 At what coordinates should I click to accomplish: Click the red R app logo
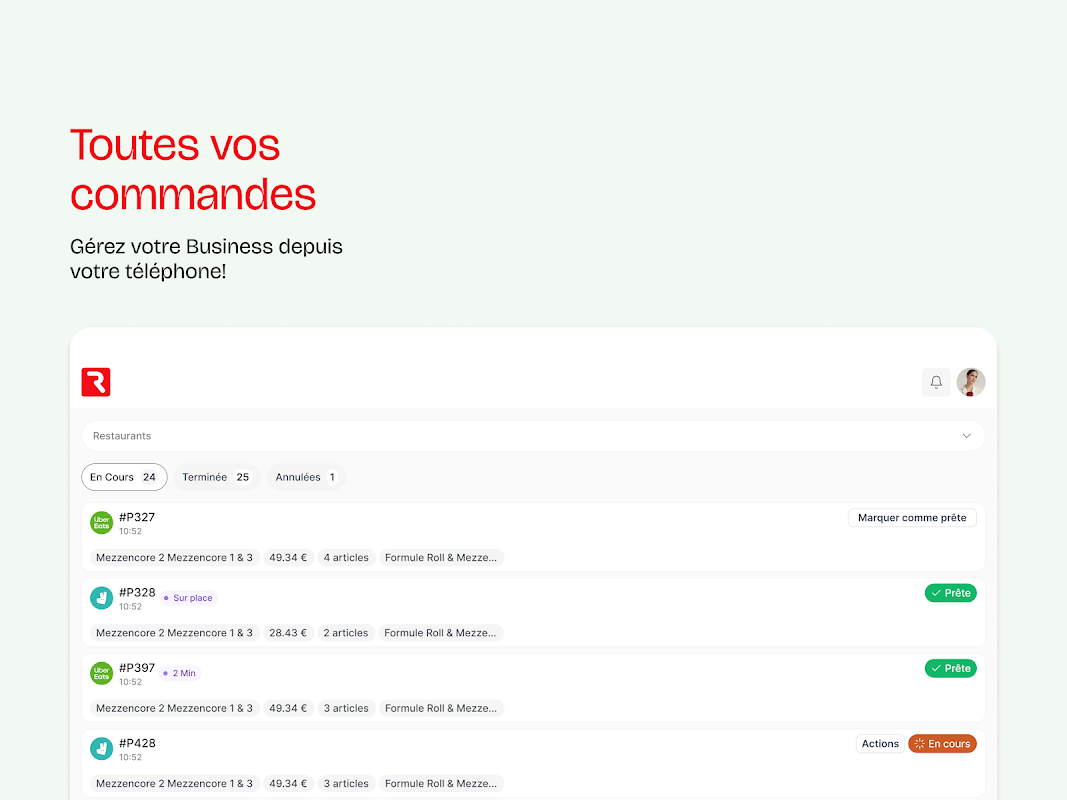coord(96,382)
